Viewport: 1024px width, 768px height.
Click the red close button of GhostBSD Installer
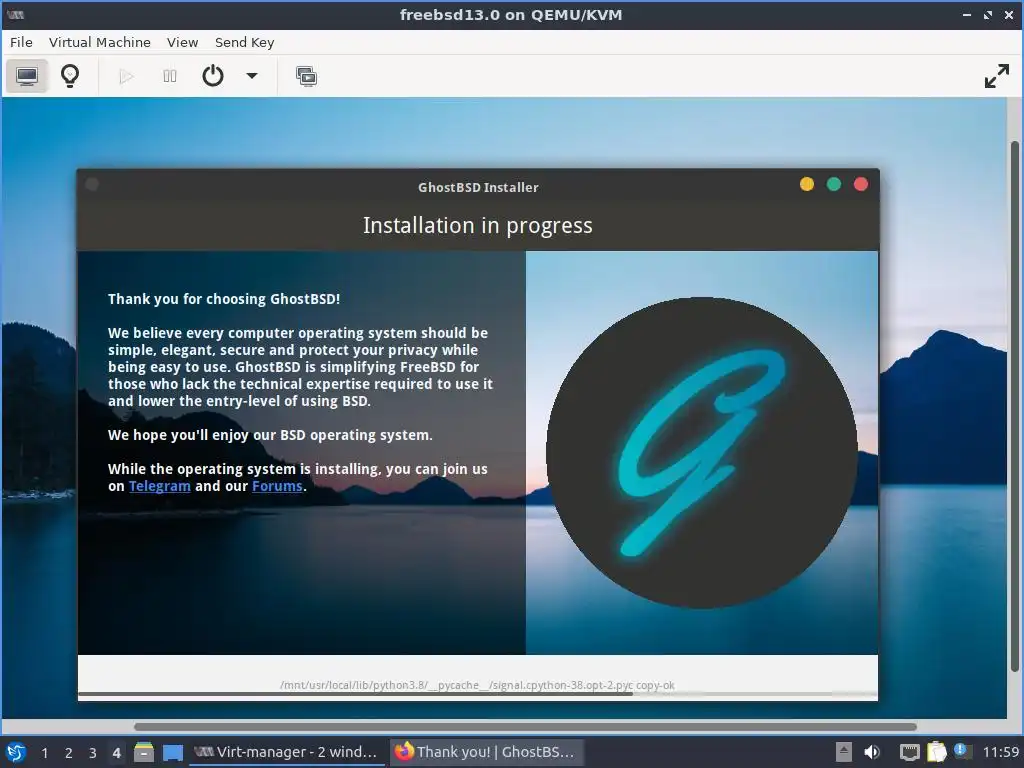click(x=861, y=184)
